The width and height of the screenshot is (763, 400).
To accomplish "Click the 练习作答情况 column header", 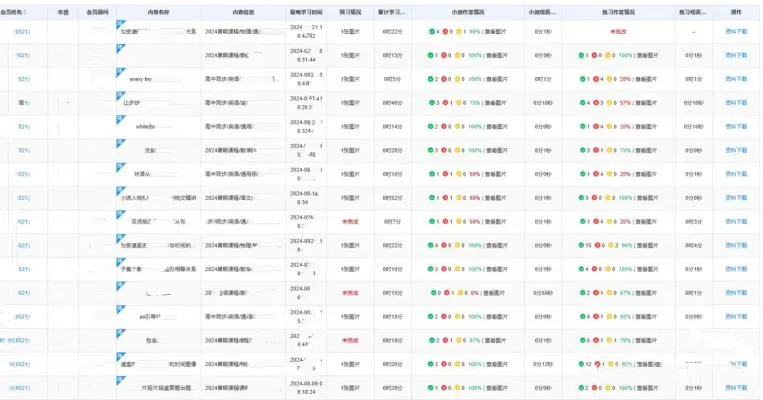I will click(x=618, y=12).
